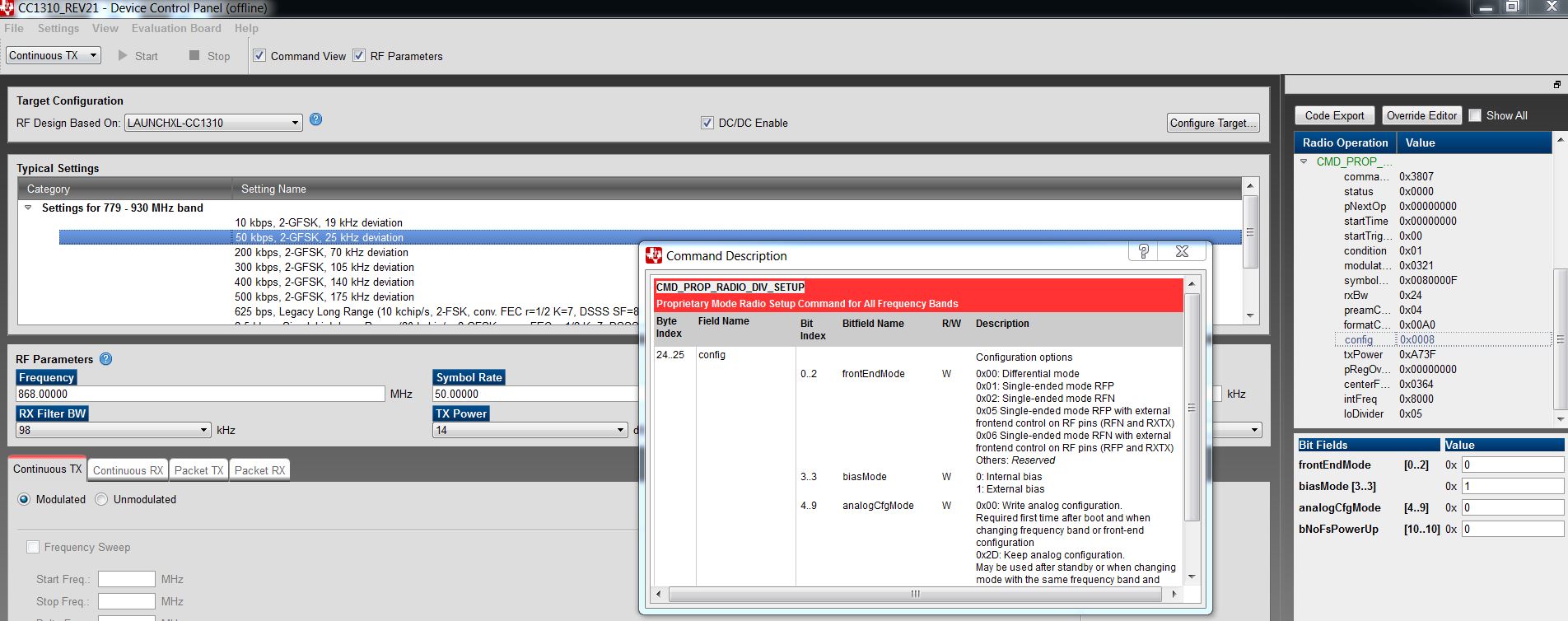Select the rxBw row in Radio Operation
The width and height of the screenshot is (1568, 621).
click(1425, 295)
